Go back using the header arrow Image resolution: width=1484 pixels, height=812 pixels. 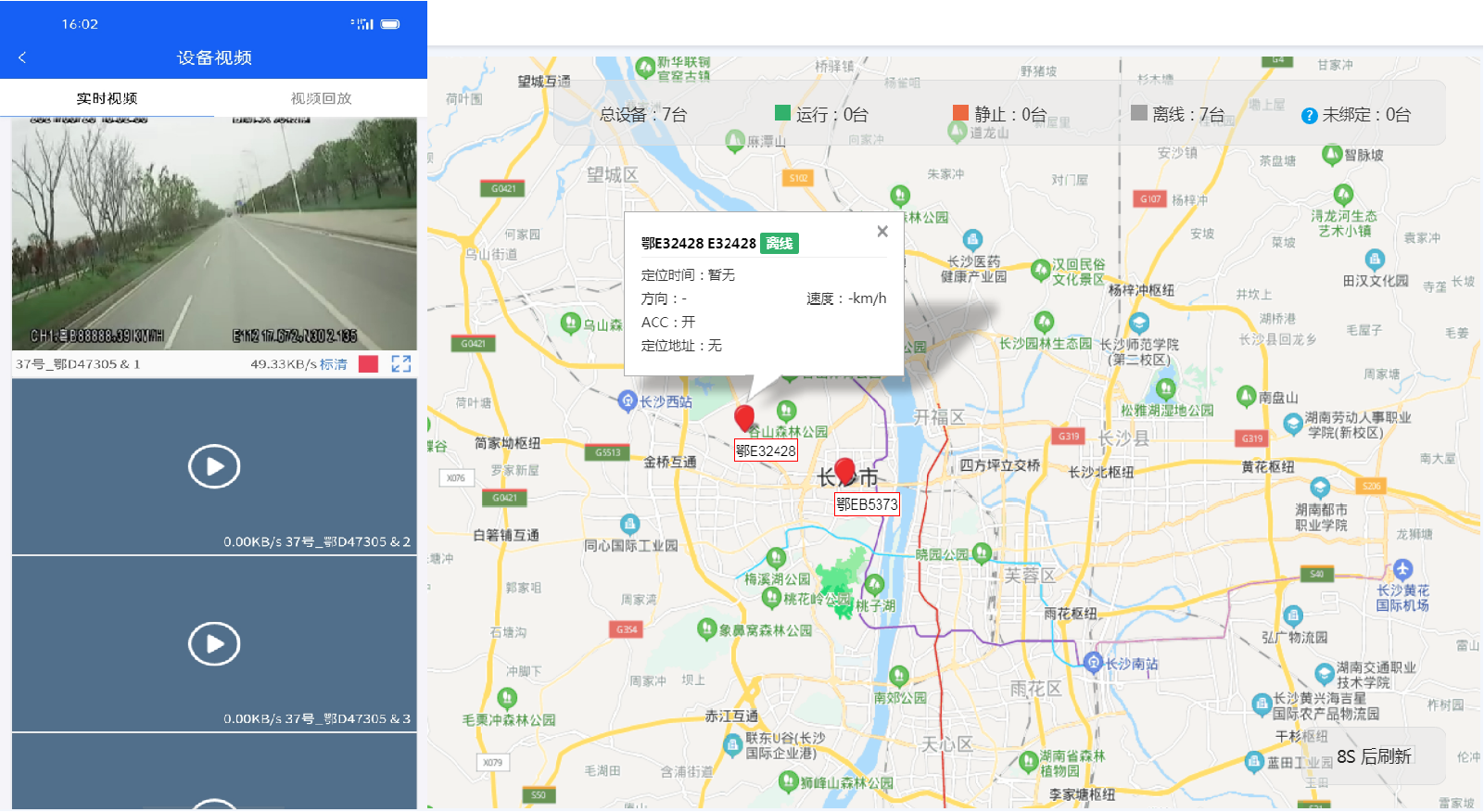[x=22, y=57]
